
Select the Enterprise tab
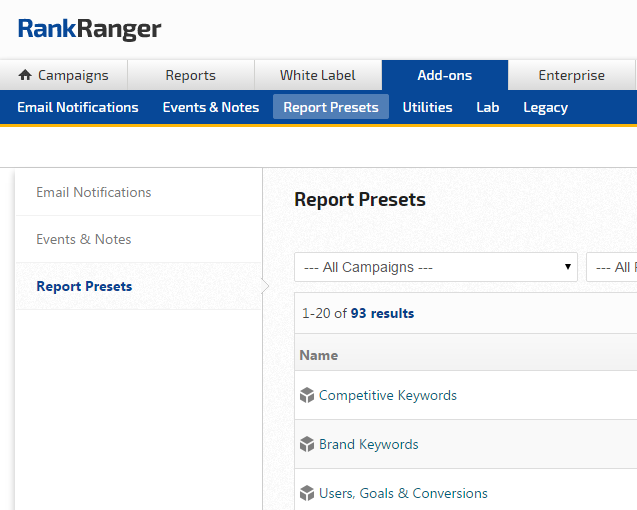coord(571,75)
